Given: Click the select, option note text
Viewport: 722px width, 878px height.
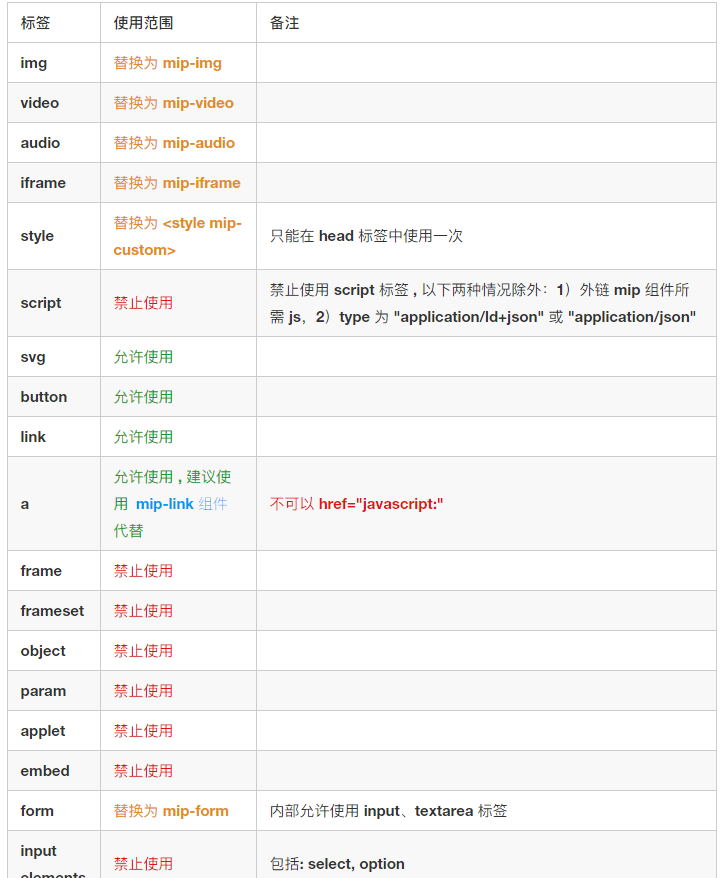Looking at the screenshot, I should pyautogui.click(x=356, y=864).
